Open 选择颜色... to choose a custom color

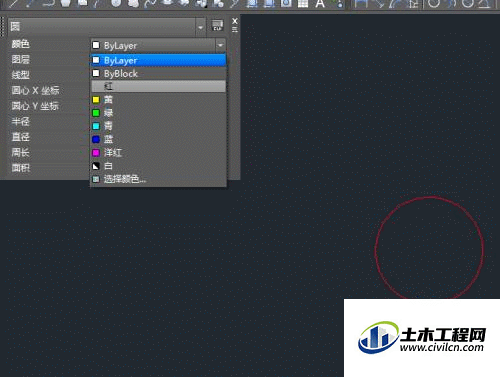point(158,179)
